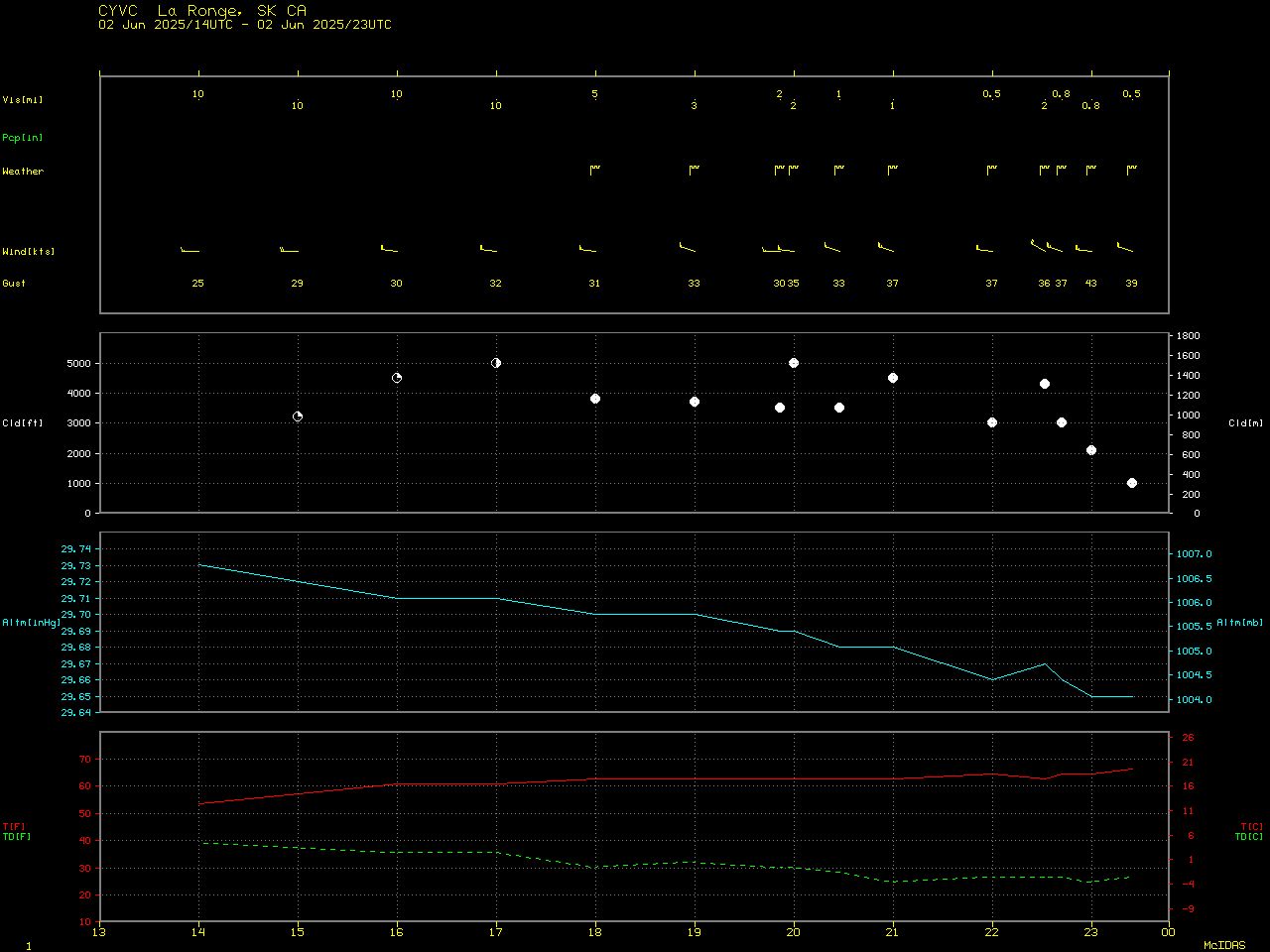Image resolution: width=1270 pixels, height=952 pixels.
Task: Select the wind barb at 16 UTC
Action: point(389,248)
